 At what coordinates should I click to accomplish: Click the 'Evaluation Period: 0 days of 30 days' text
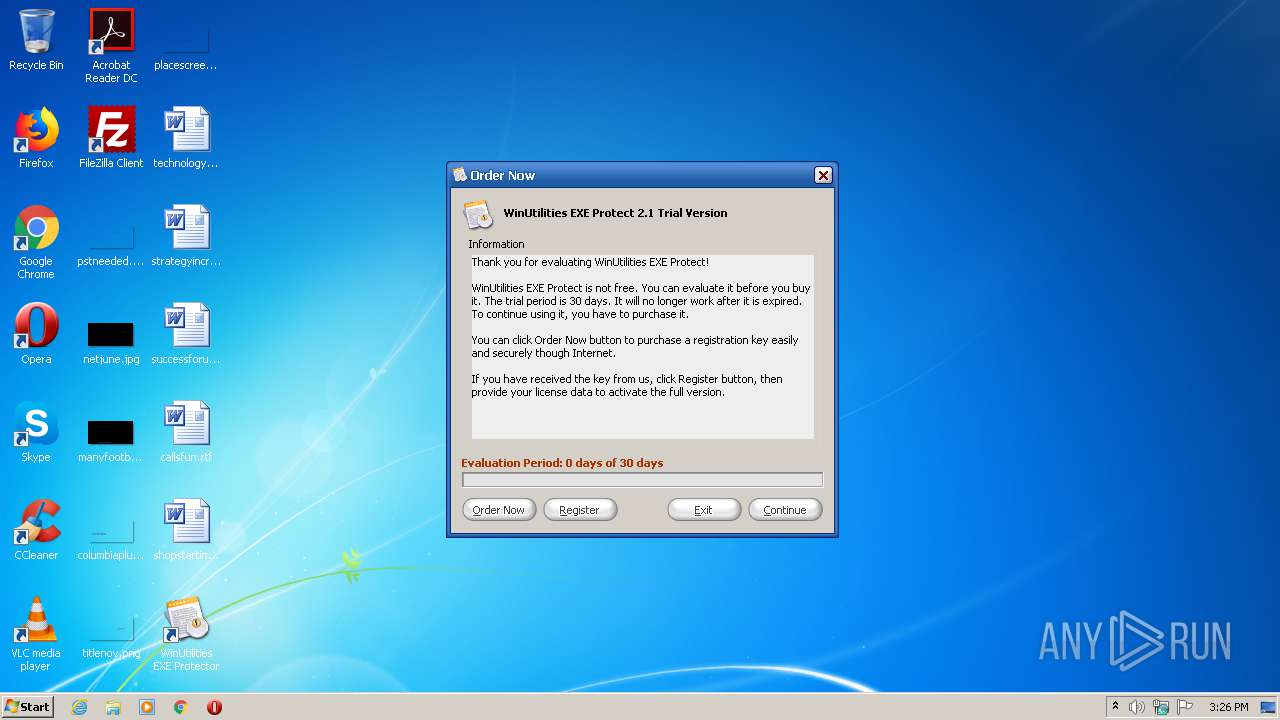pos(562,463)
